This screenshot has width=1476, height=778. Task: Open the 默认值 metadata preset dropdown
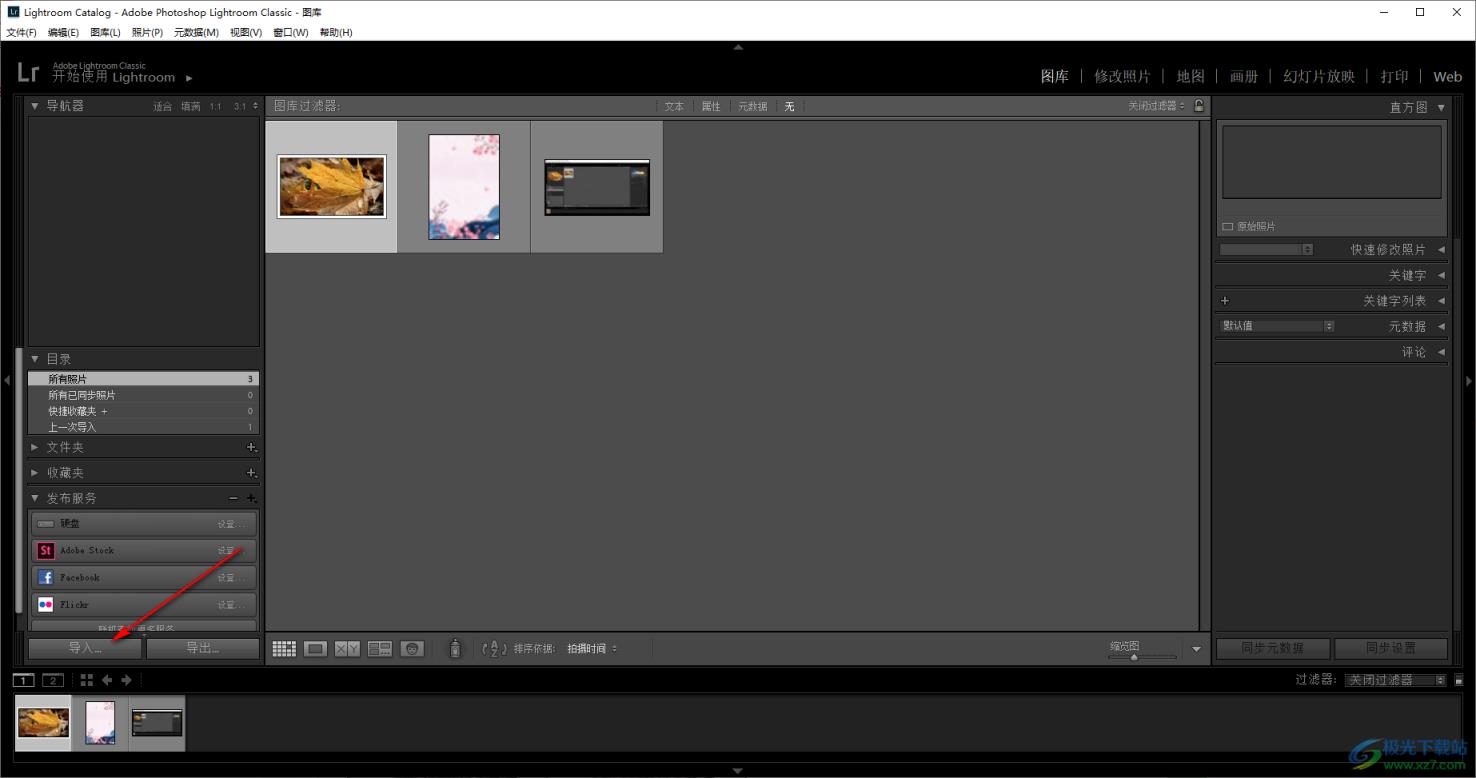[x=1277, y=326]
